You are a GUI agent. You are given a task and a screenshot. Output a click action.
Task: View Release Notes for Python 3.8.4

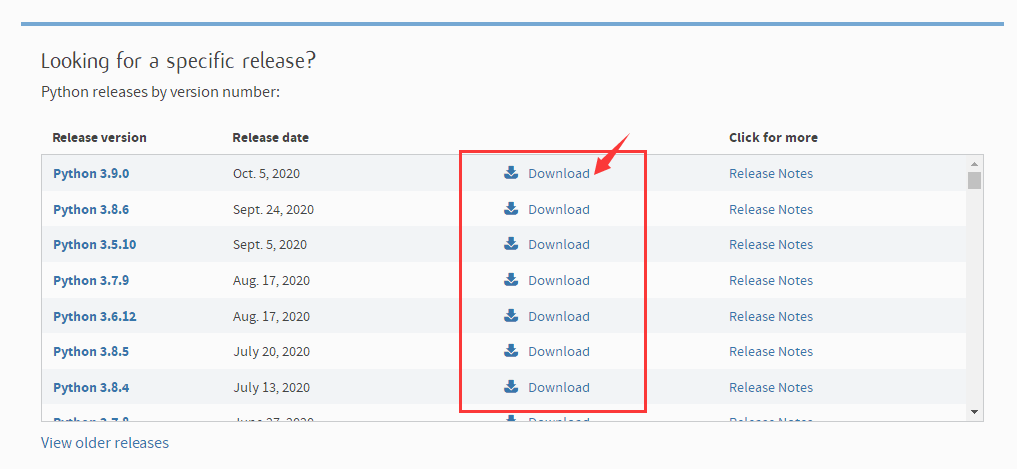click(x=771, y=387)
